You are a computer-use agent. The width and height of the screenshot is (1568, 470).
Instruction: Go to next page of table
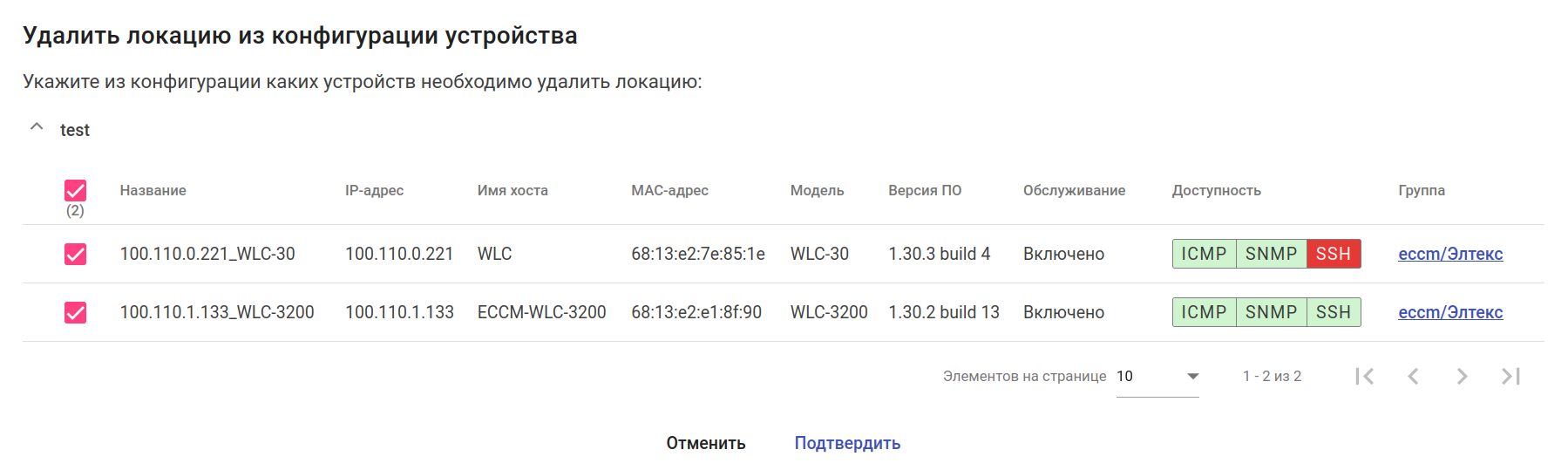click(1462, 376)
